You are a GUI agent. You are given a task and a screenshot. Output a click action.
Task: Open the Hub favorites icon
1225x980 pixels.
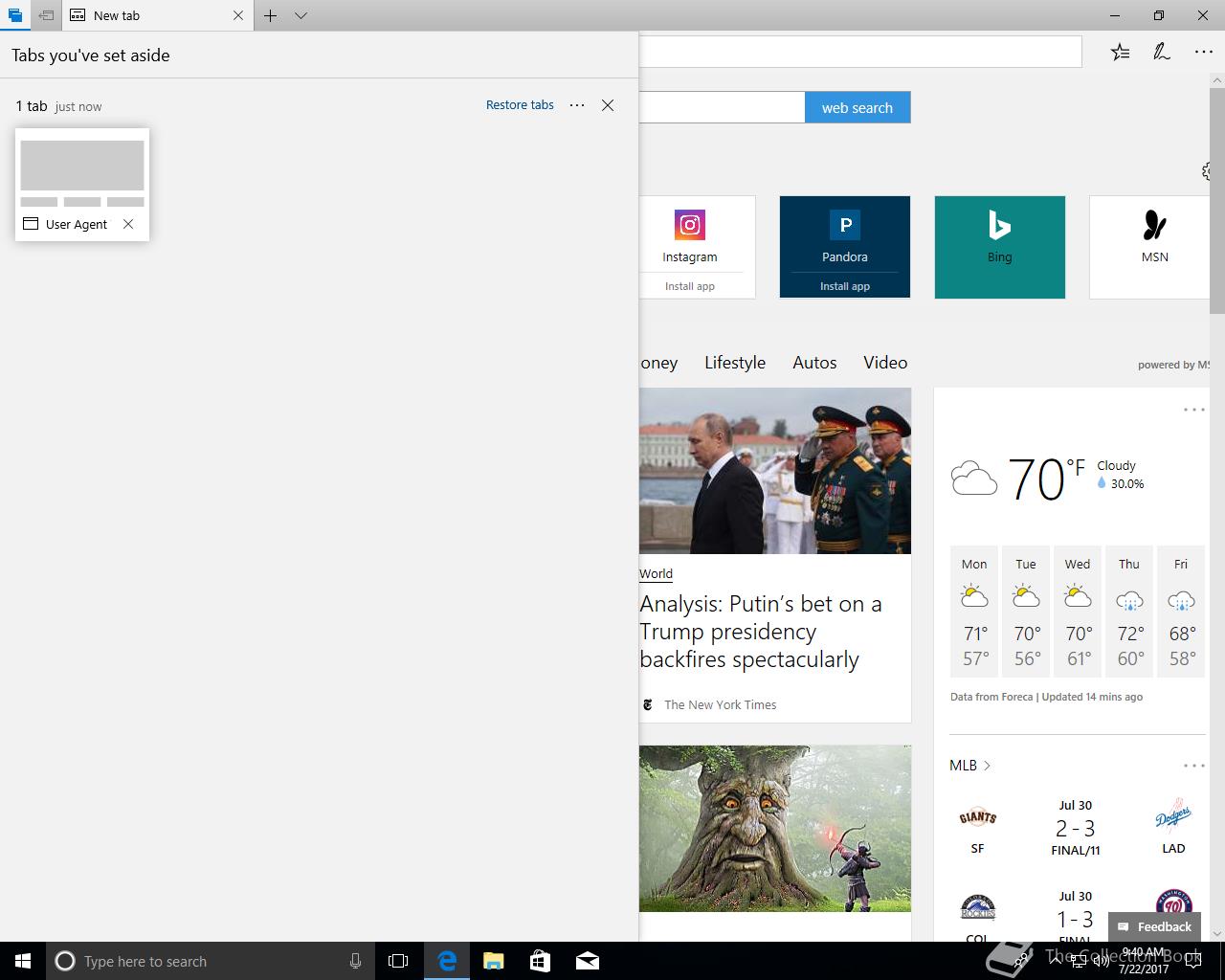tap(1120, 52)
